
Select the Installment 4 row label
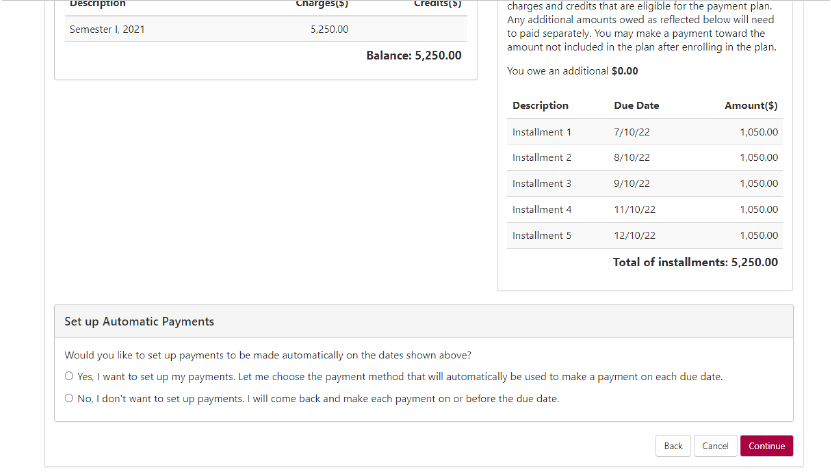point(541,210)
